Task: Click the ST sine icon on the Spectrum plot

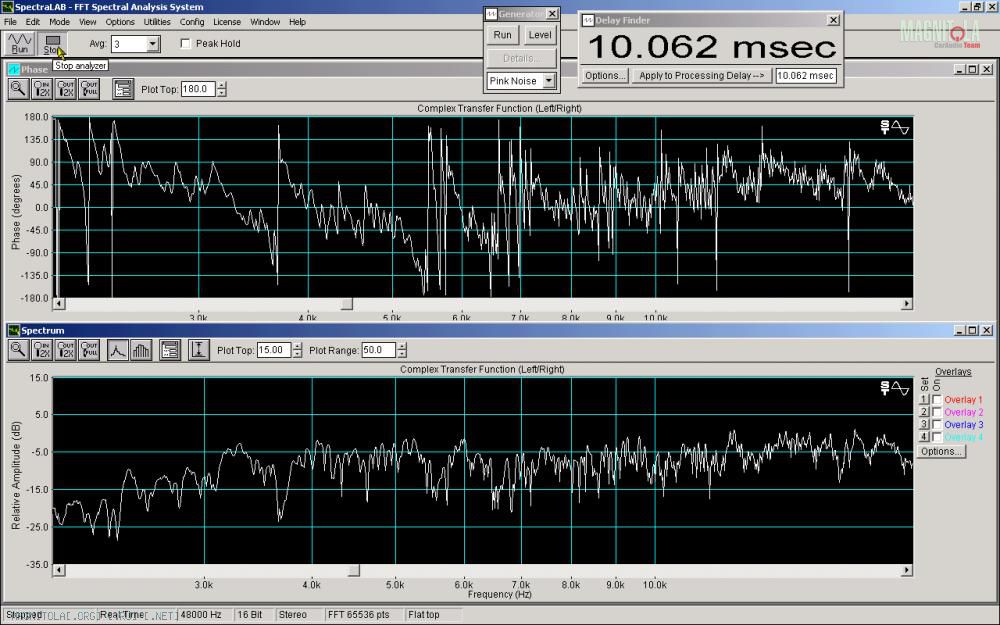Action: pyautogui.click(x=895, y=388)
